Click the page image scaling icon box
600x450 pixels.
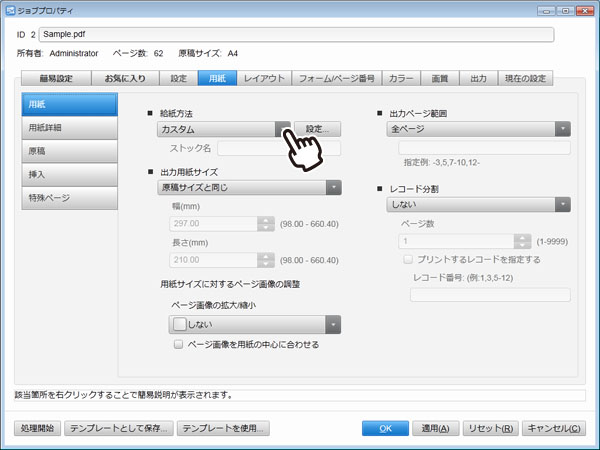tap(179, 324)
